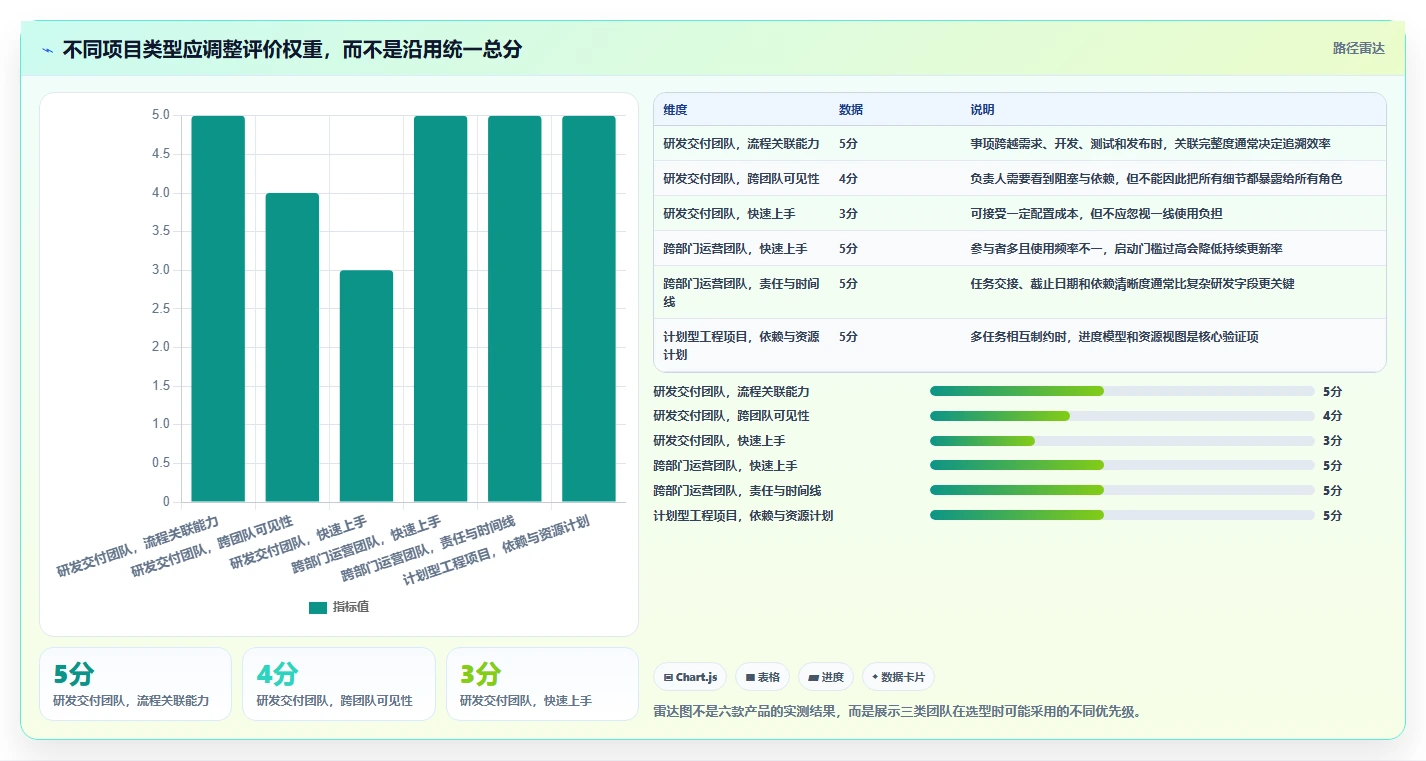Click the 3分 label after the progress bar

(x=1332, y=441)
